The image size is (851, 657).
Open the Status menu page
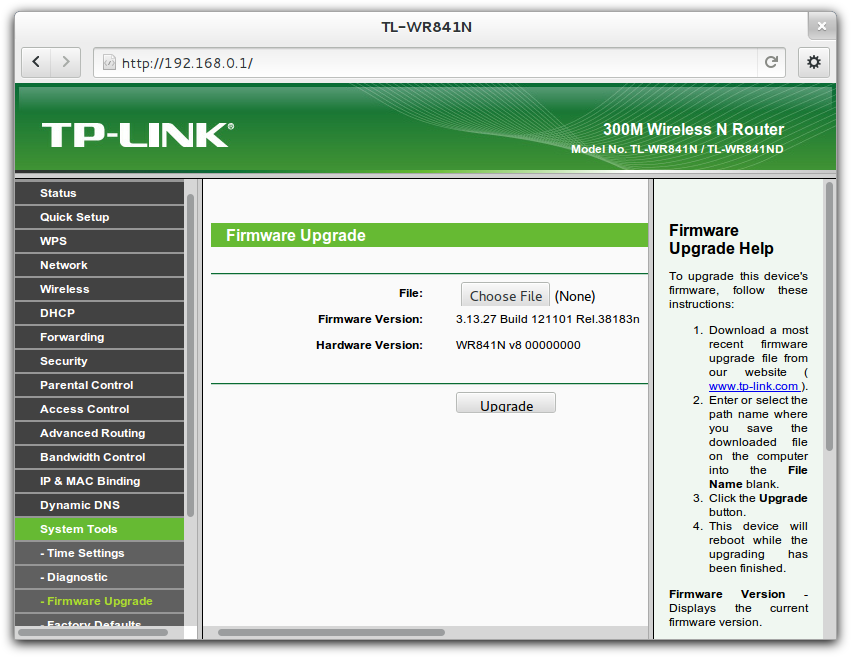tap(99, 193)
